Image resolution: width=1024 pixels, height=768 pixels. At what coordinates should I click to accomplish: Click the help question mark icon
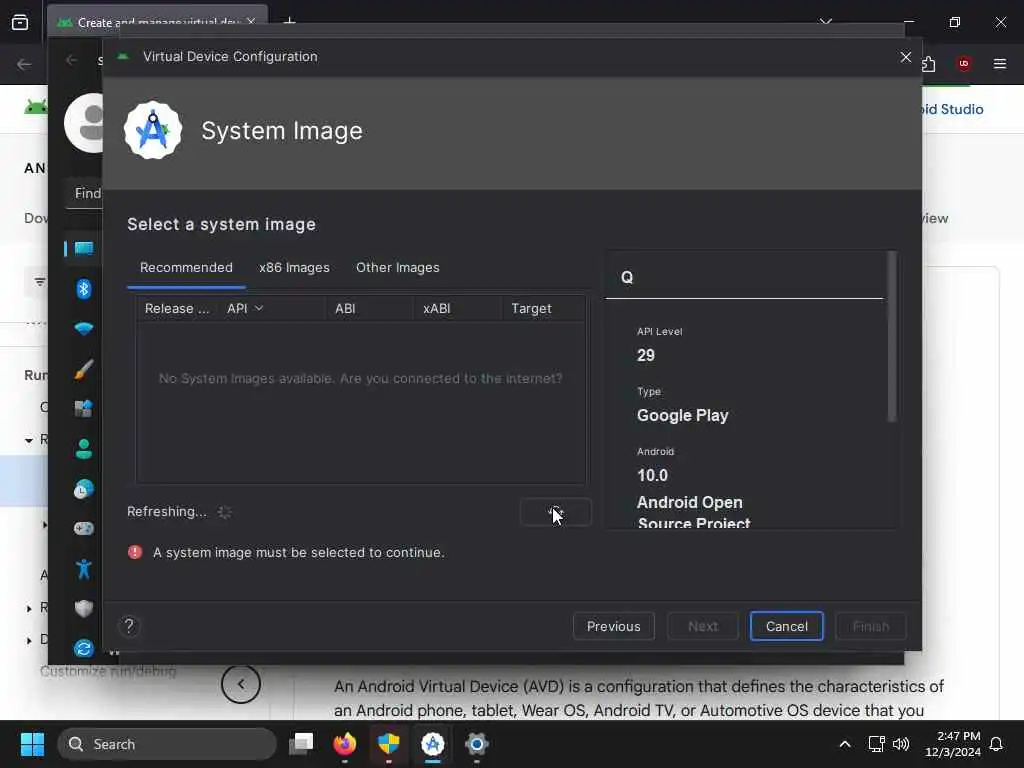coord(129,626)
